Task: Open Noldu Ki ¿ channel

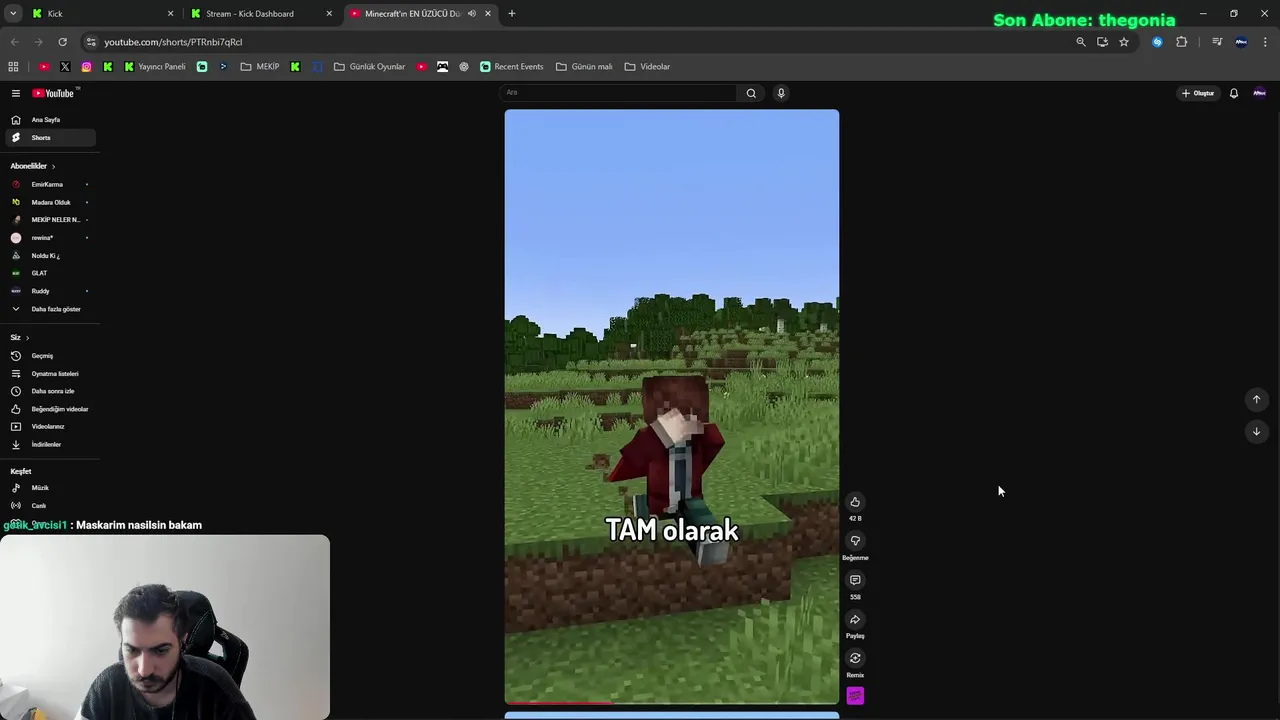Action: [48, 255]
